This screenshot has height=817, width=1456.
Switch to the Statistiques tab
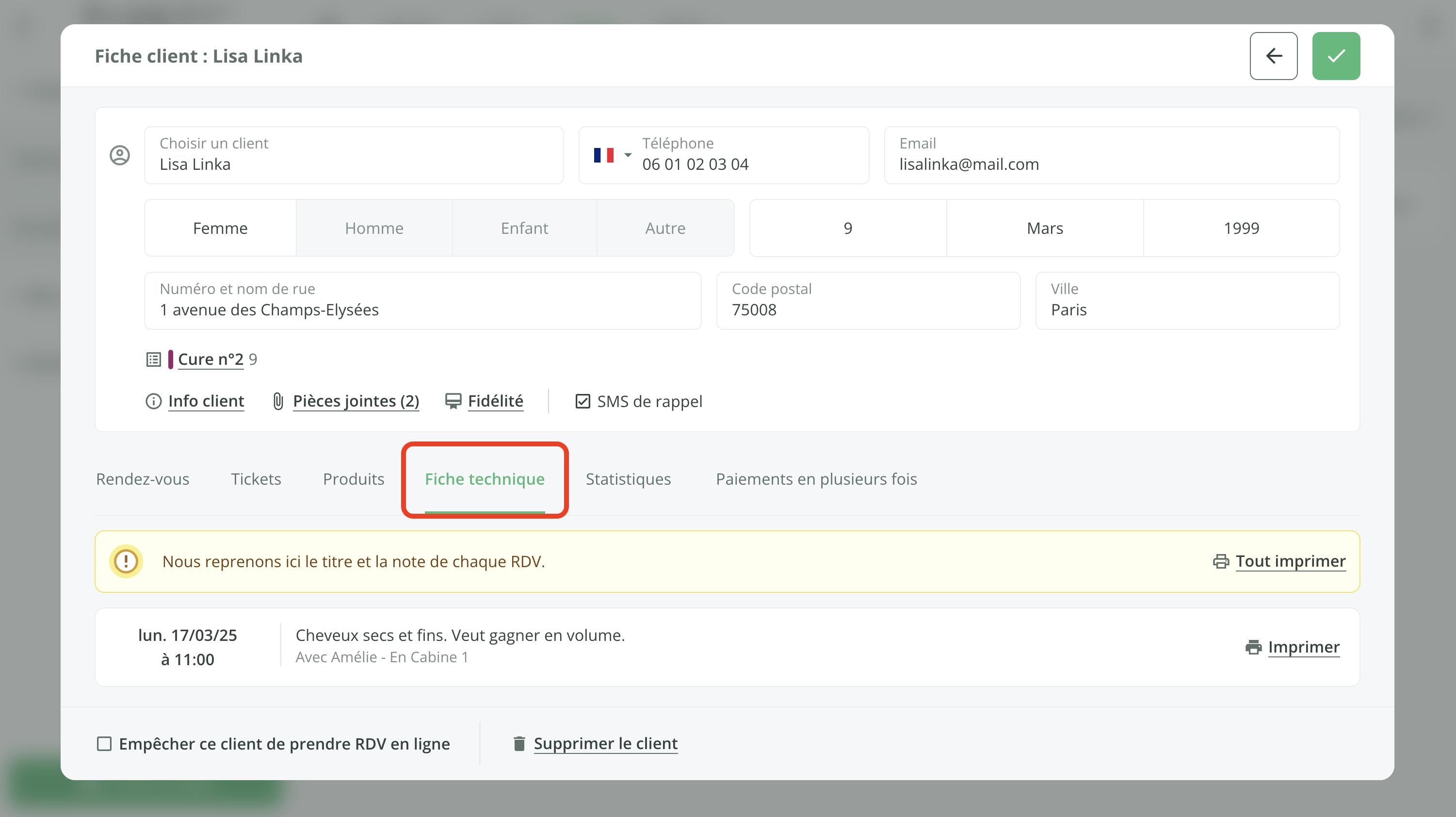click(x=628, y=479)
